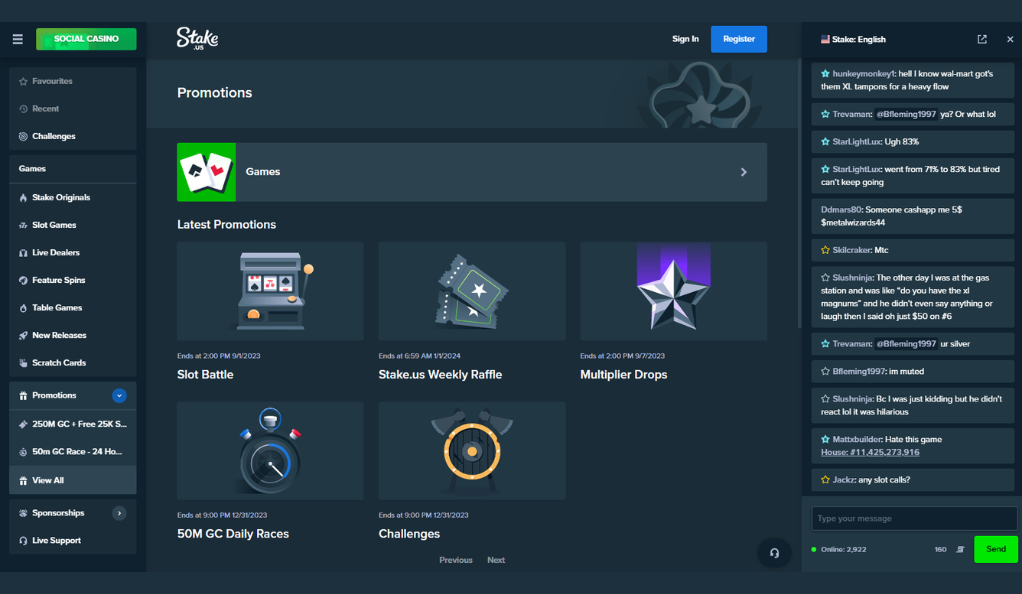Image resolution: width=1022 pixels, height=594 pixels.
Task: Collapse the Promotions sidebar section
Action: point(119,396)
